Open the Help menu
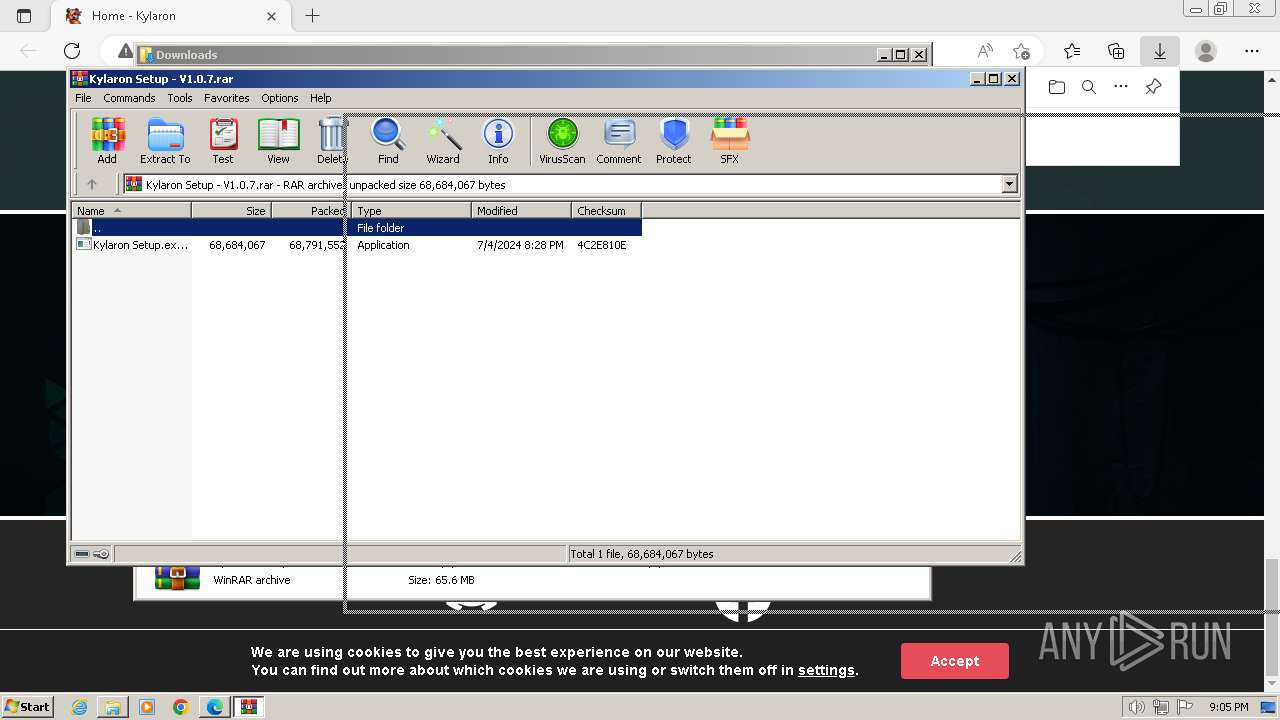1280x720 pixels. tap(320, 98)
